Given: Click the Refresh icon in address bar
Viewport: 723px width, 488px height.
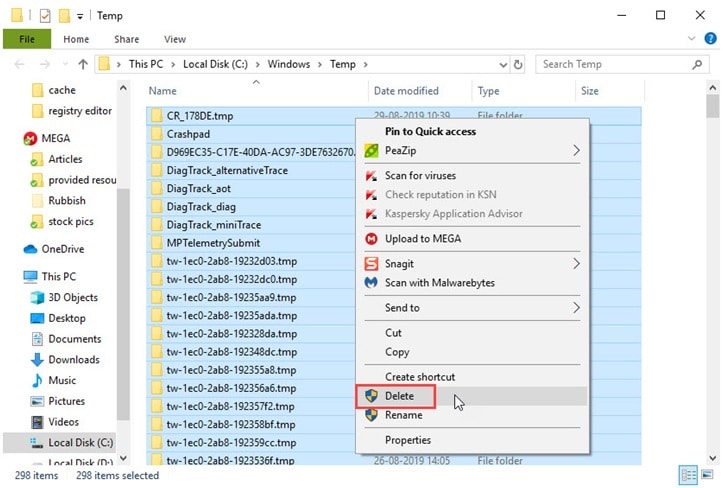Looking at the screenshot, I should click(x=518, y=65).
